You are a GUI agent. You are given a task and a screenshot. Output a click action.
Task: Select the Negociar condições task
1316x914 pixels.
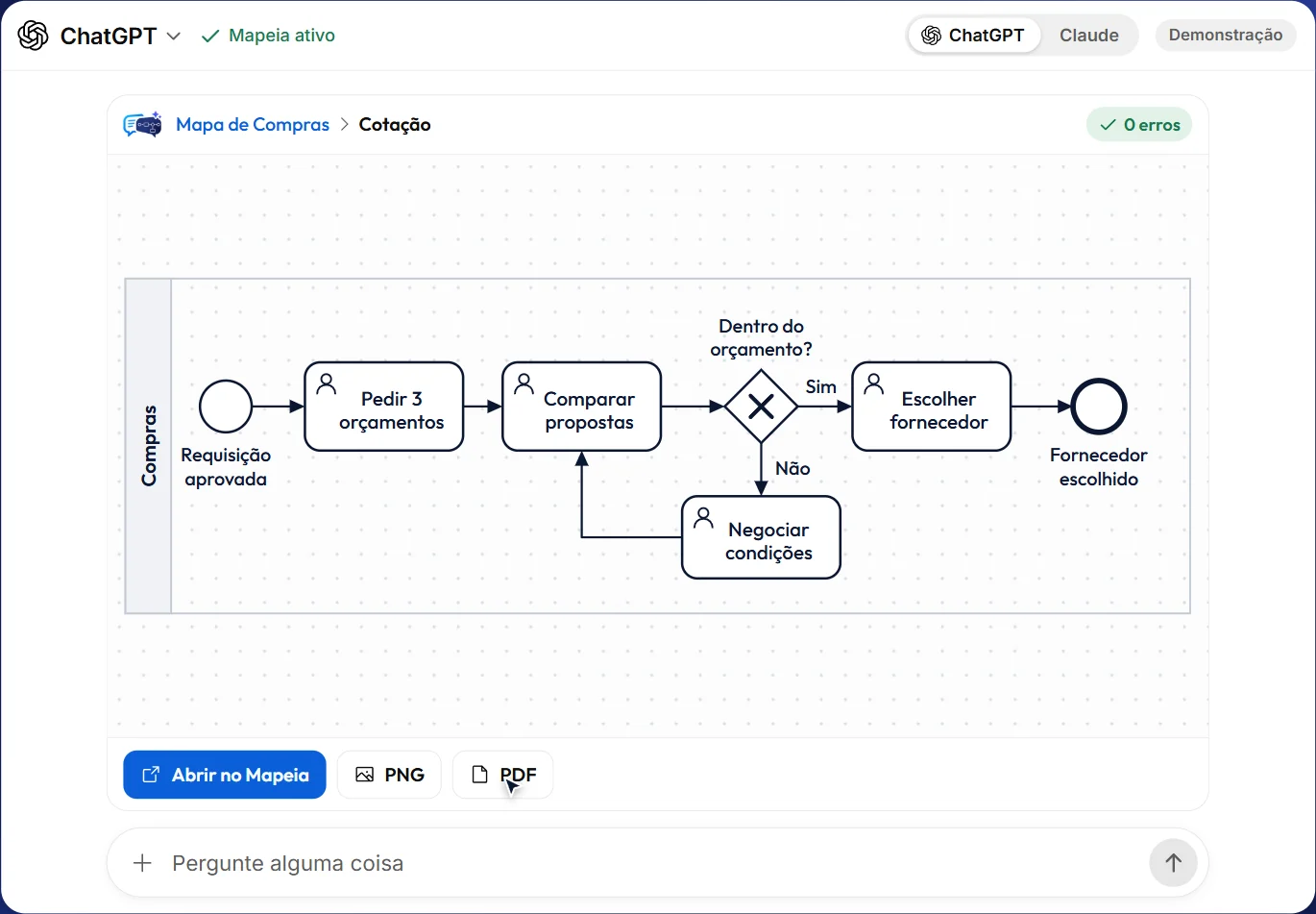pyautogui.click(x=762, y=537)
